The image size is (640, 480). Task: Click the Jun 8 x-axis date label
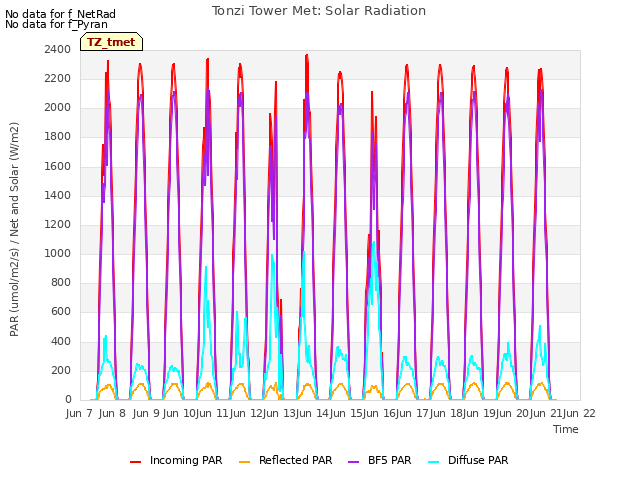click(112, 413)
